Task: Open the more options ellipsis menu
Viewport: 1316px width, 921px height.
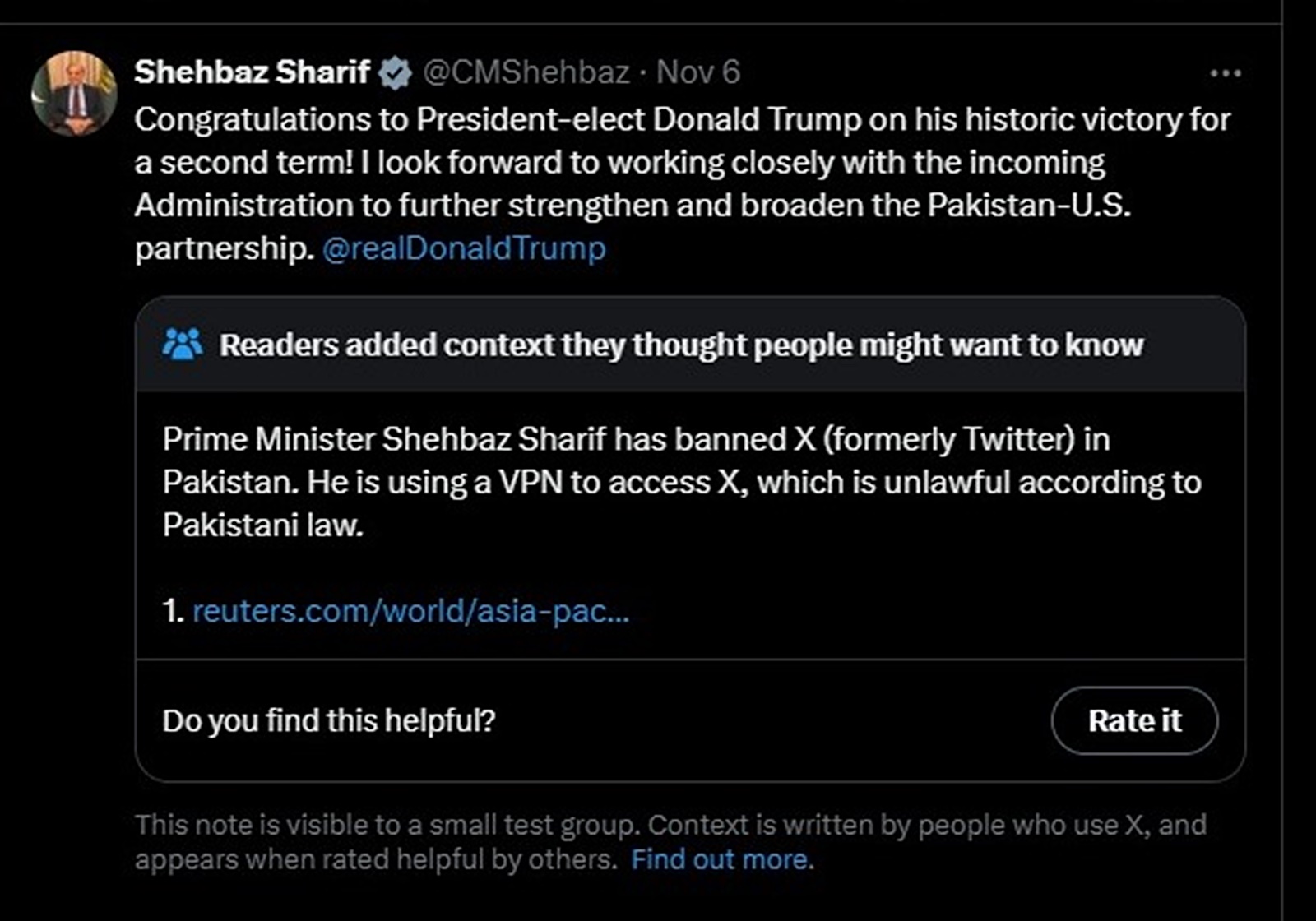Action: click(x=1225, y=74)
